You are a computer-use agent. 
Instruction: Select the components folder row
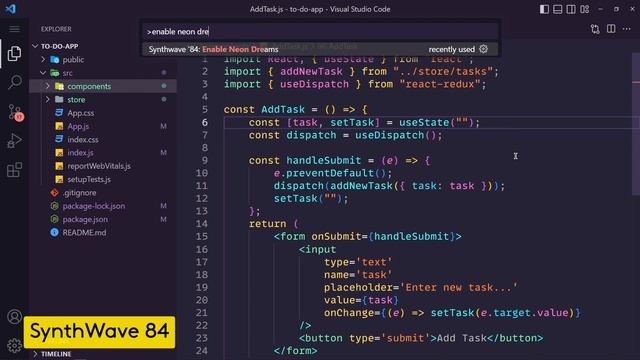103,86
